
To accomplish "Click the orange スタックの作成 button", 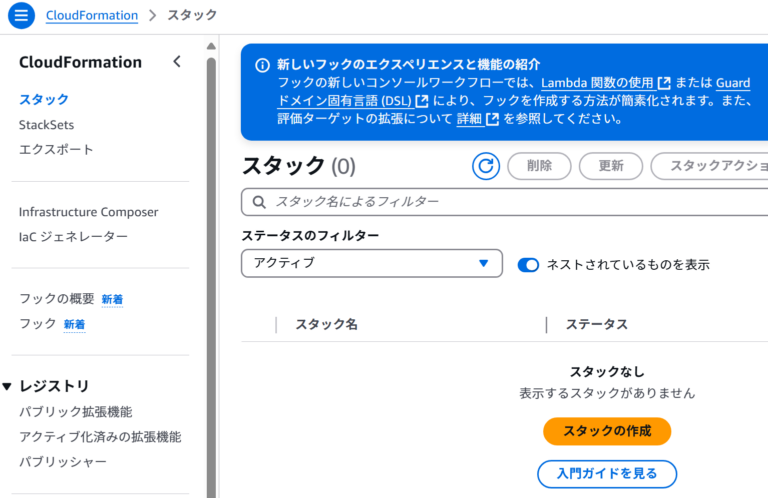I will [x=607, y=431].
